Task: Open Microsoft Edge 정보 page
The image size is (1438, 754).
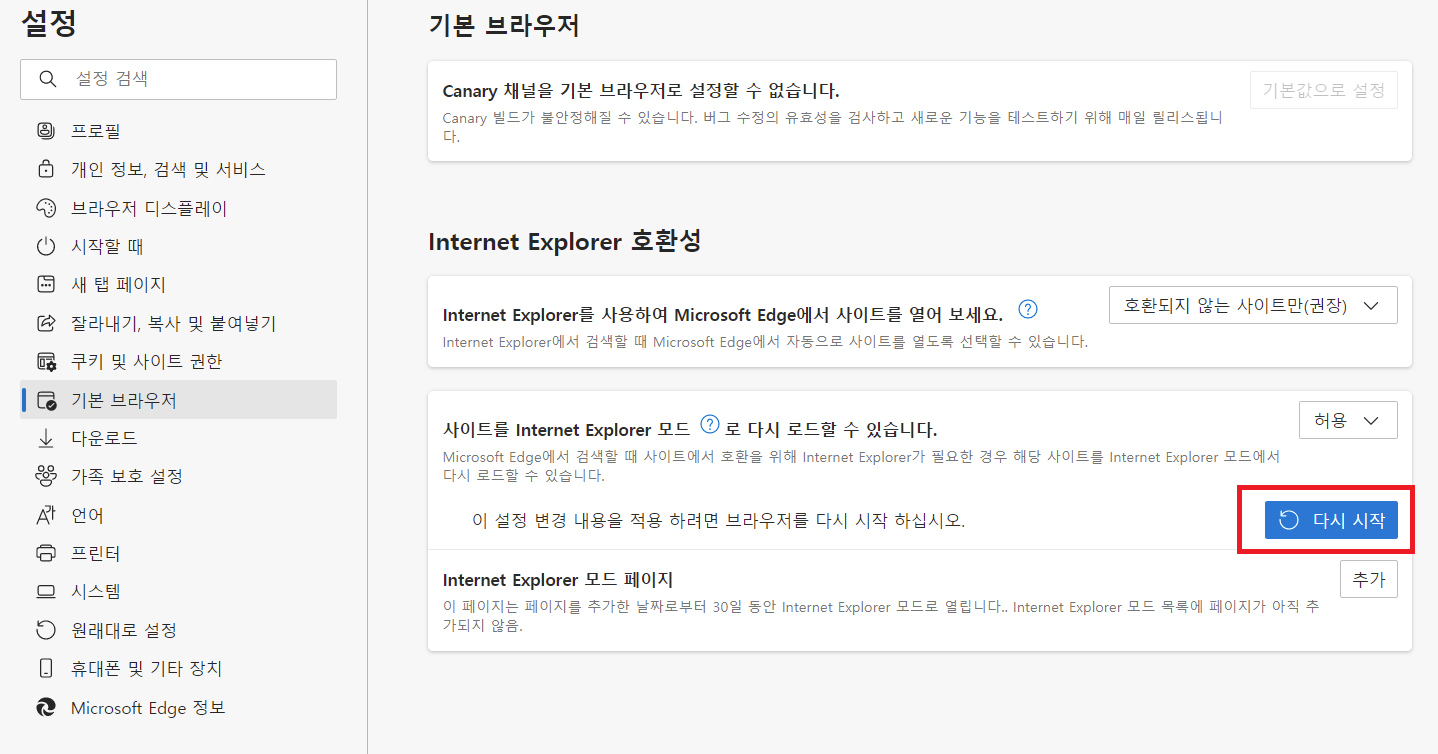Action: coord(178,707)
